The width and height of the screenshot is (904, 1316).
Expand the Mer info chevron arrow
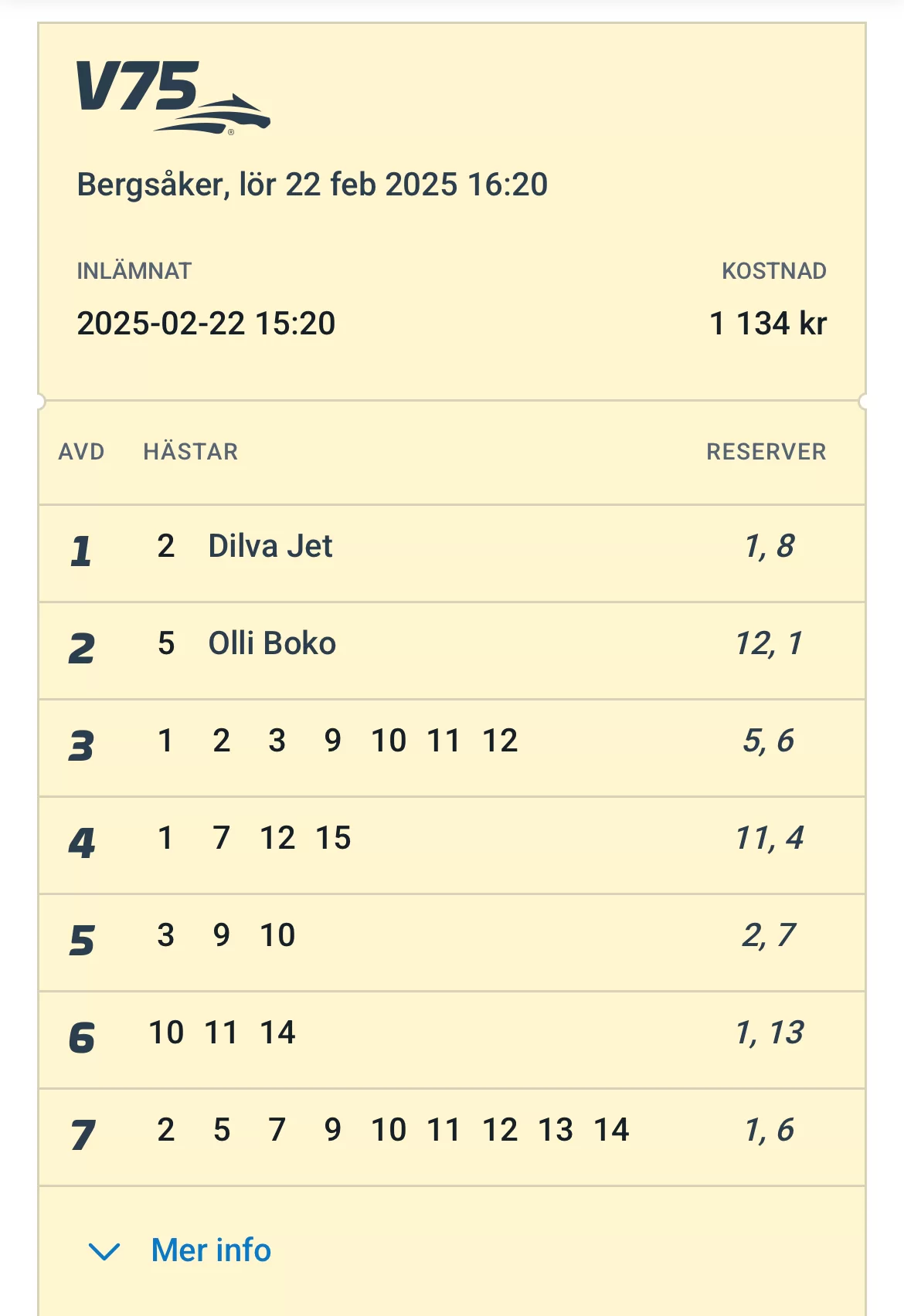click(104, 1250)
